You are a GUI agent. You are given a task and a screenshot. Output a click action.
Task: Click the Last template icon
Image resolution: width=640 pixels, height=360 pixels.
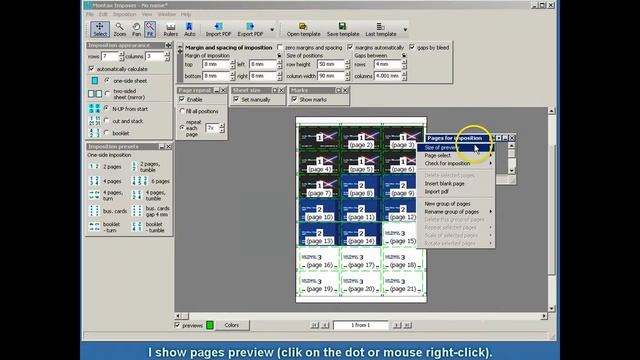[380, 29]
